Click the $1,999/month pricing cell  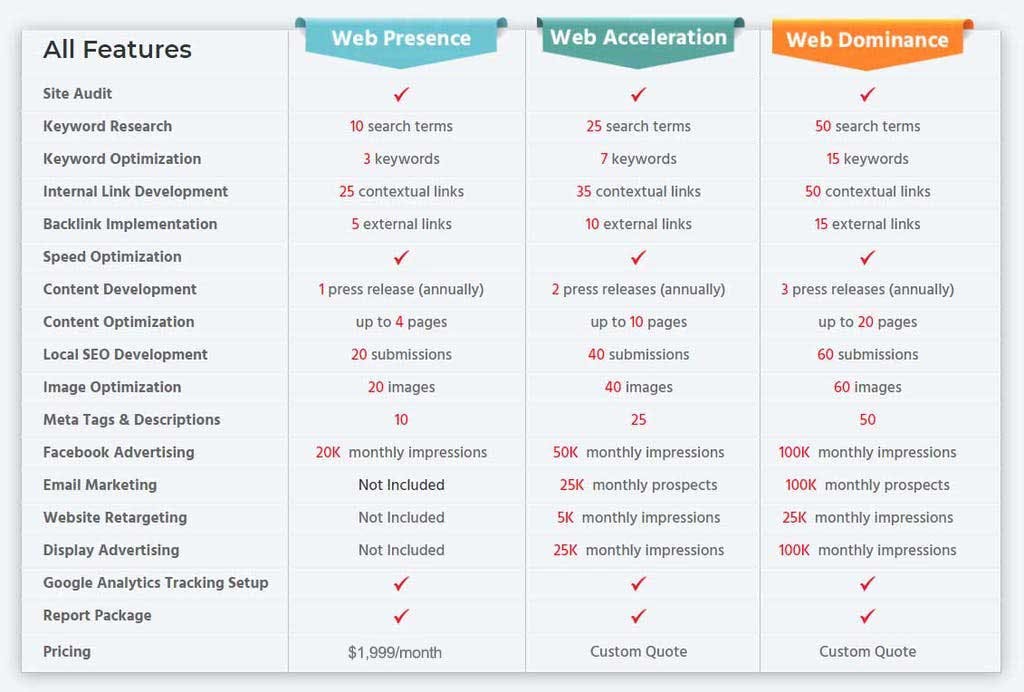pos(394,652)
